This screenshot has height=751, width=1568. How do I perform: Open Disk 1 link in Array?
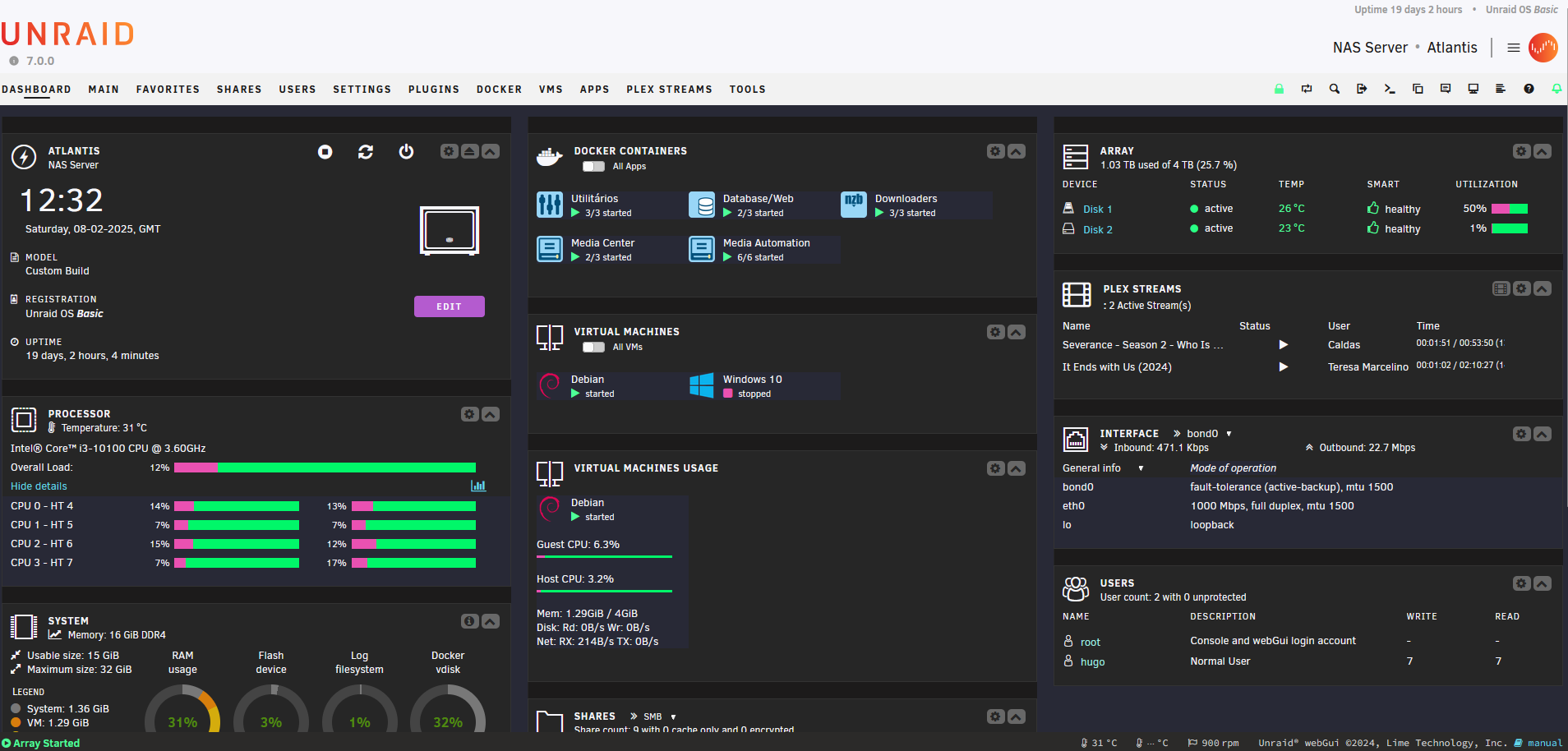pos(1097,210)
